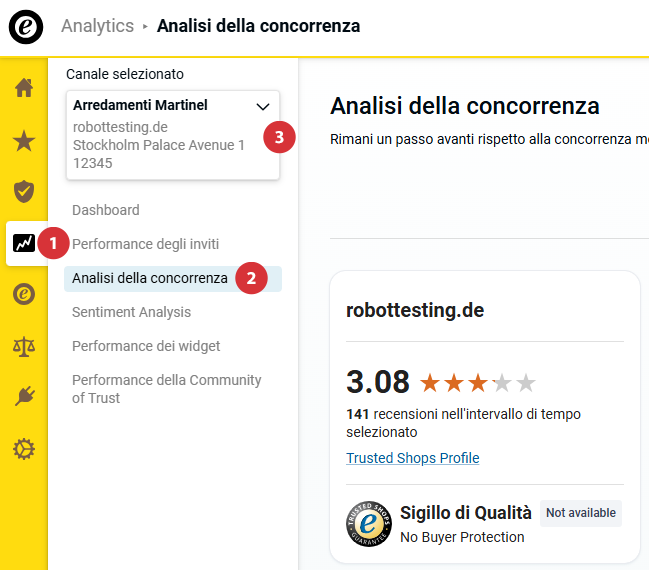Select Analisi della concorrenza menu item

tap(150, 278)
